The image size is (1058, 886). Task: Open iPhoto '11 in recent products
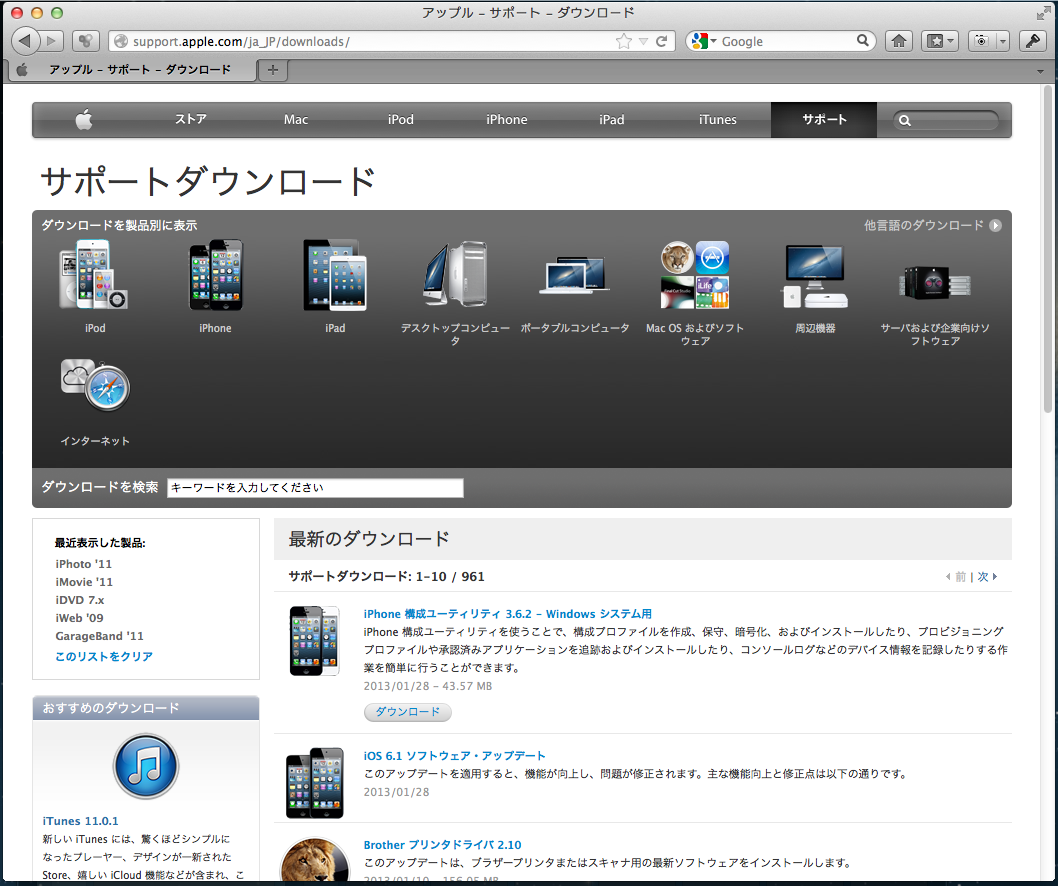(84, 563)
